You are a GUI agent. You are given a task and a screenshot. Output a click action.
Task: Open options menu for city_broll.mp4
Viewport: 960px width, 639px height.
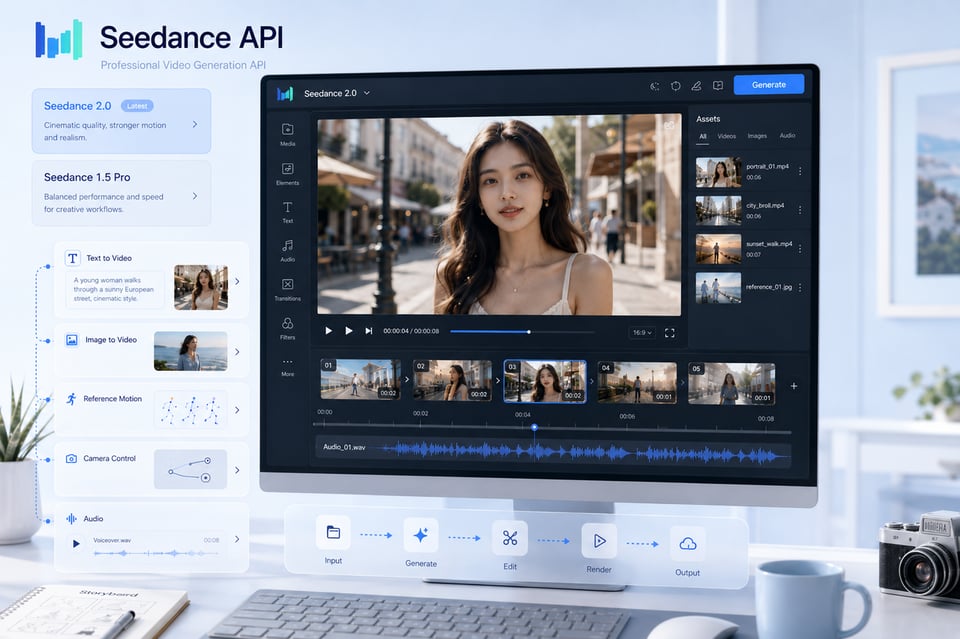(800, 210)
